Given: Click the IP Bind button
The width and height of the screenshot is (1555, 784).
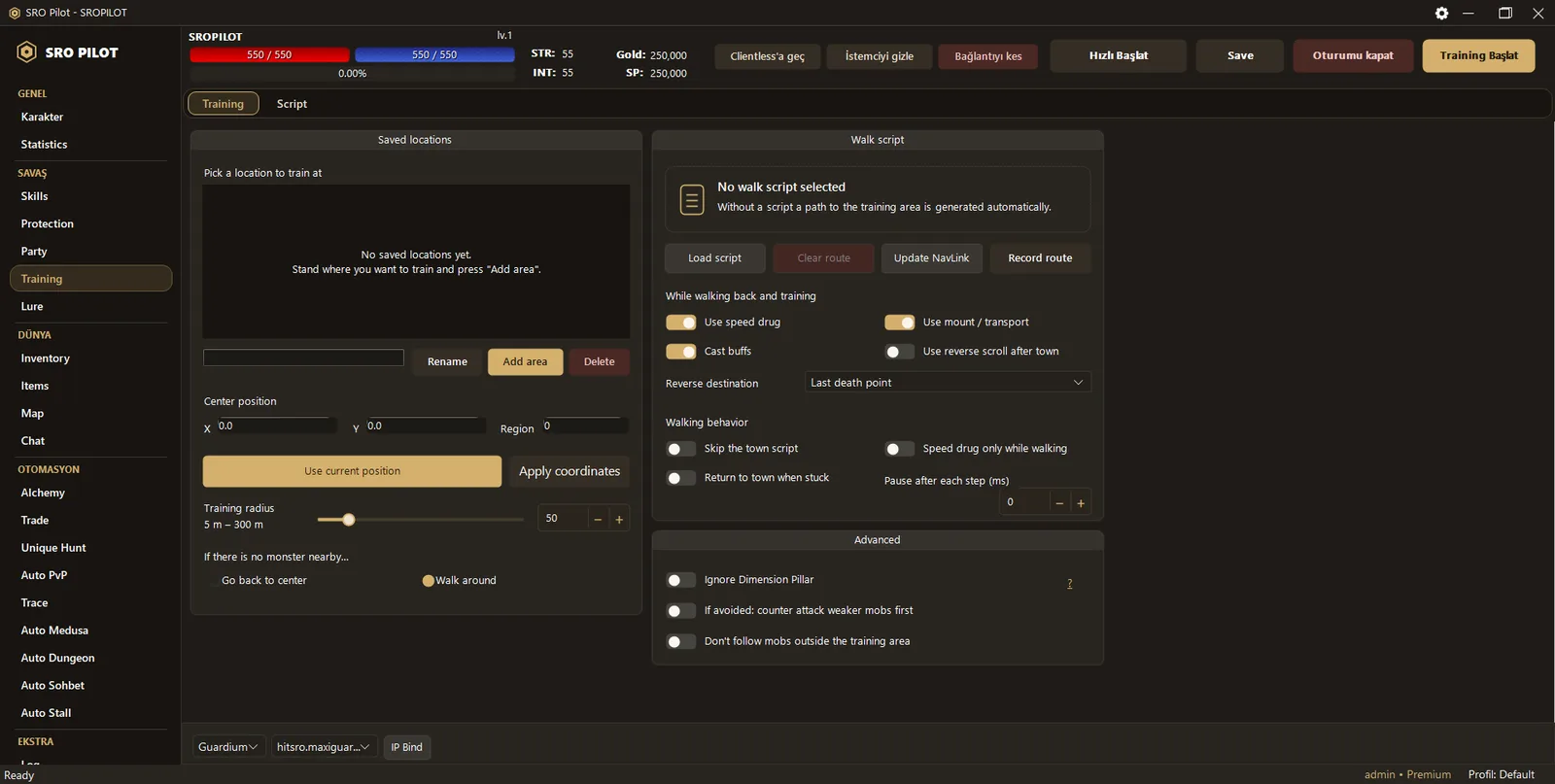Looking at the screenshot, I should 407,747.
